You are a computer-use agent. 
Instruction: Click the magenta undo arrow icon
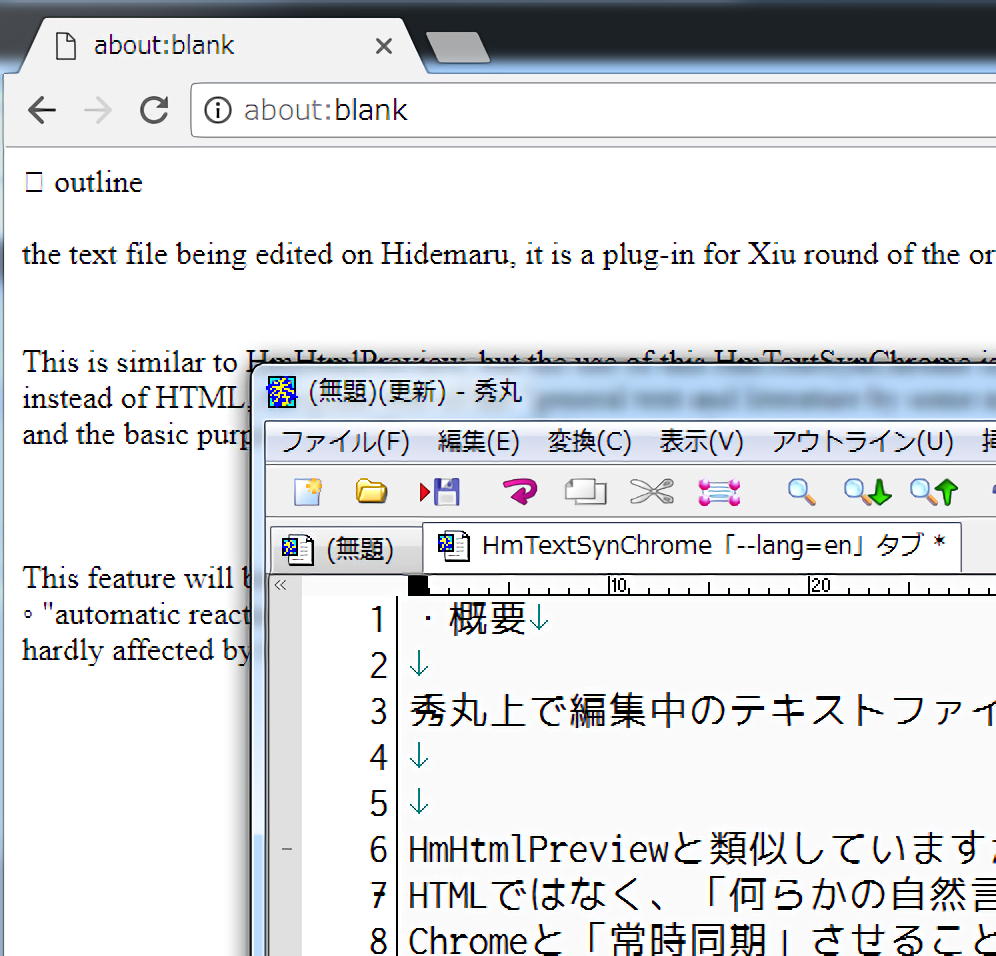coord(520,492)
